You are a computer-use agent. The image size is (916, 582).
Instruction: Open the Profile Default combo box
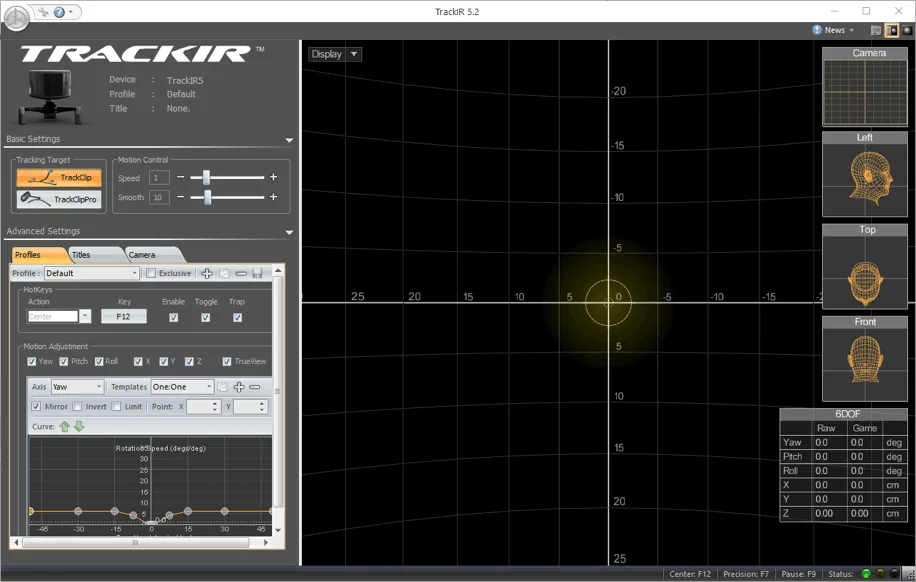[92, 273]
